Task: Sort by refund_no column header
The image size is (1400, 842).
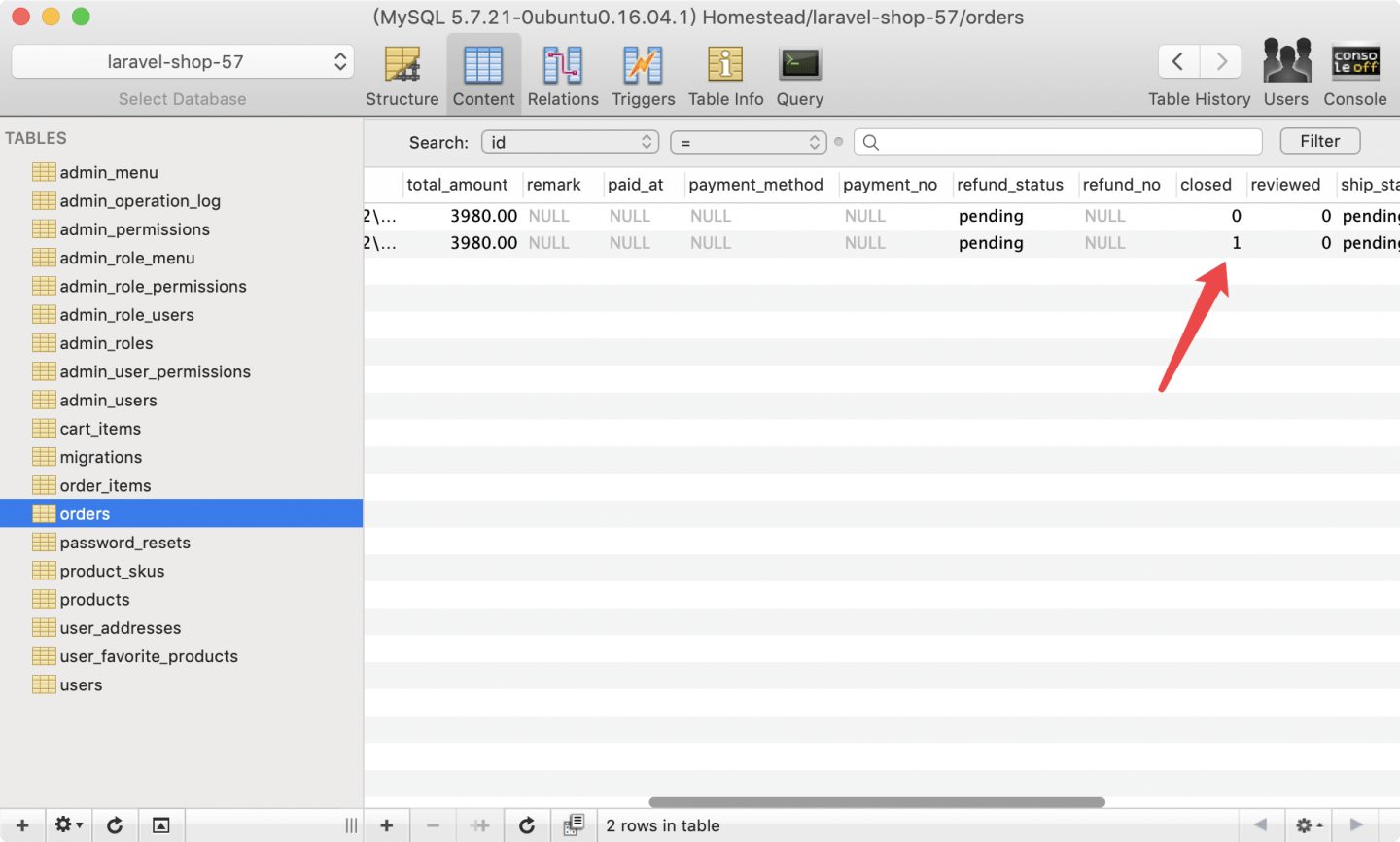Action: (x=1127, y=185)
